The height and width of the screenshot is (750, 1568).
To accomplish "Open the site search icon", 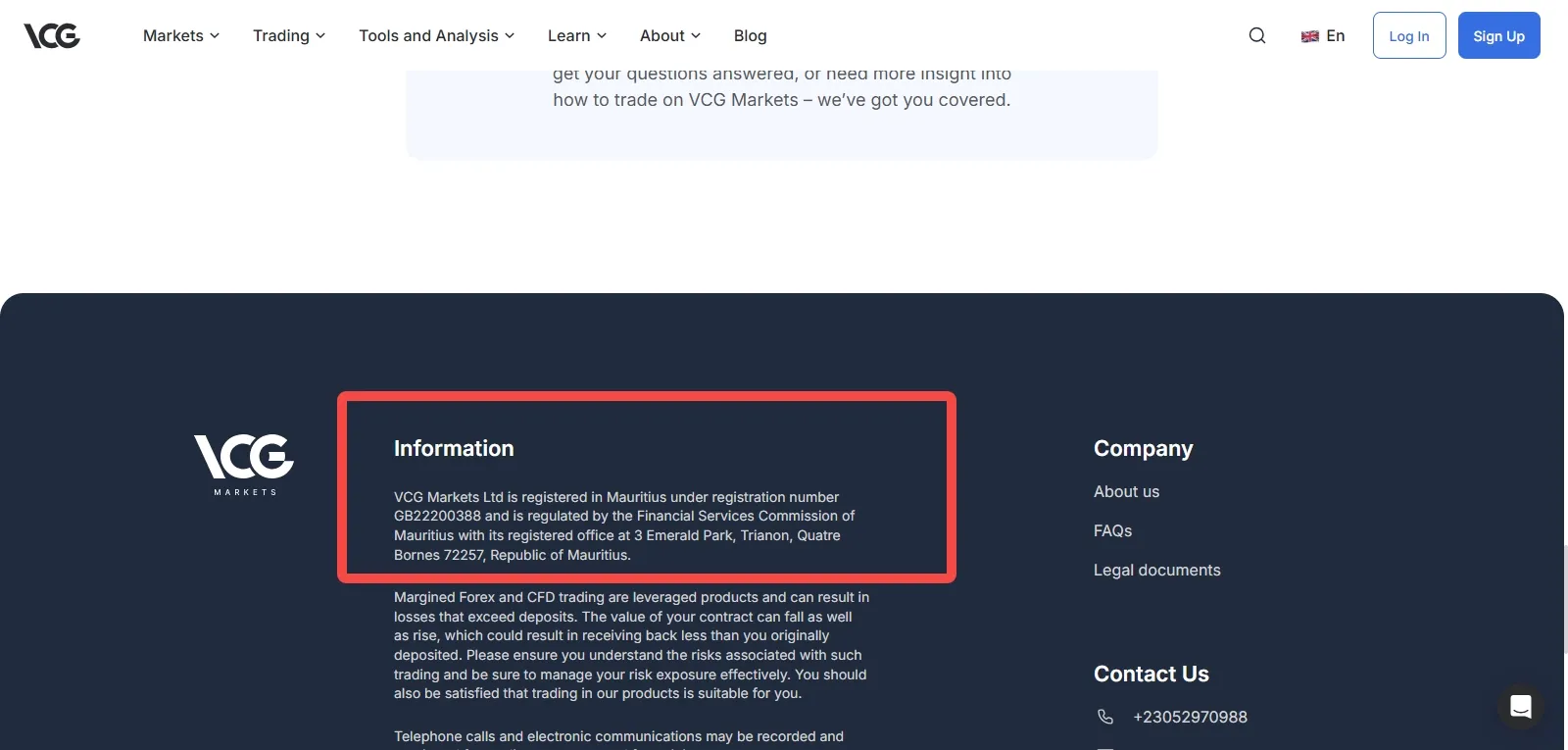I will (1257, 36).
